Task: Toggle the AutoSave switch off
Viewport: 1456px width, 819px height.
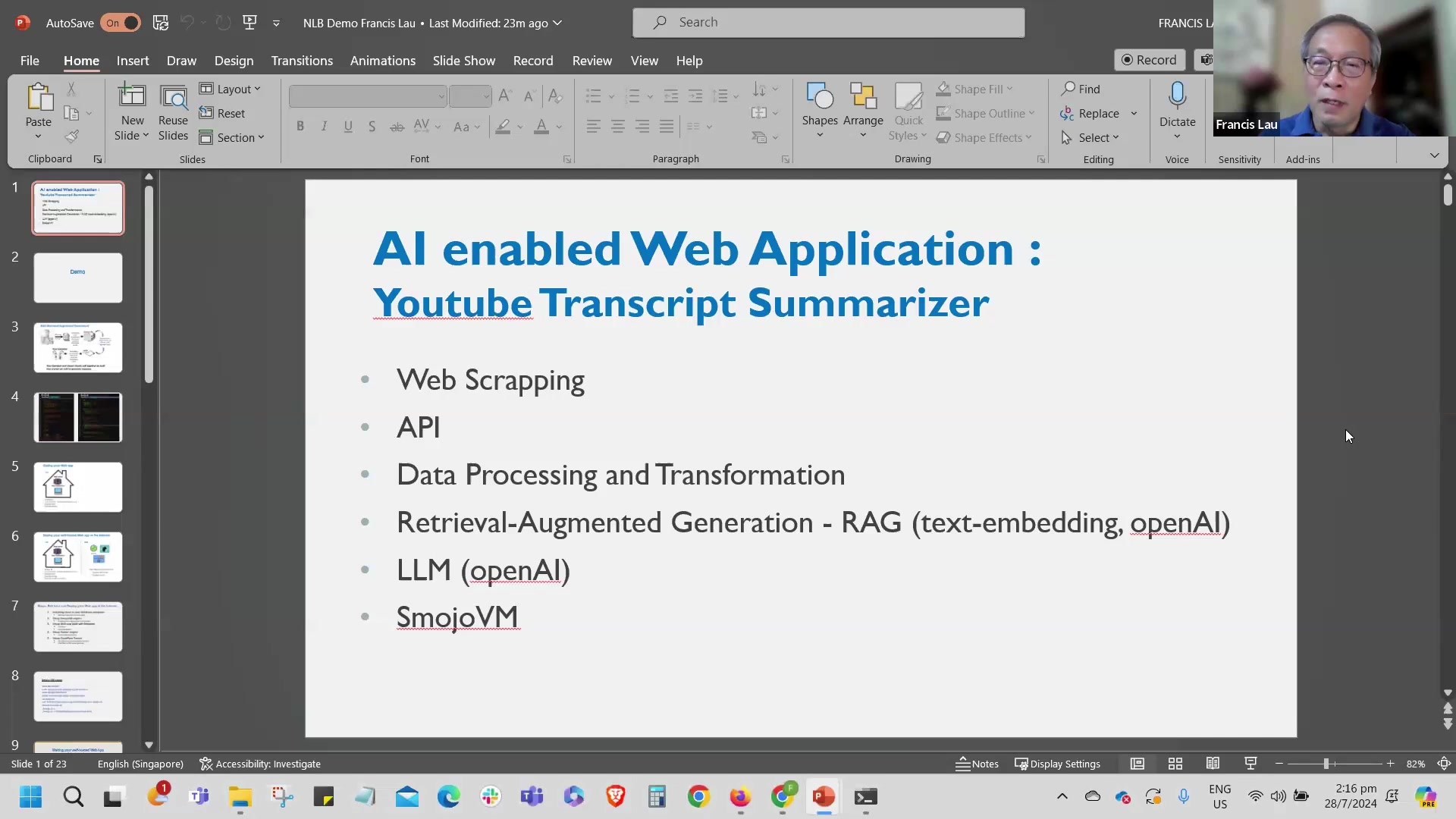Action: (x=121, y=23)
